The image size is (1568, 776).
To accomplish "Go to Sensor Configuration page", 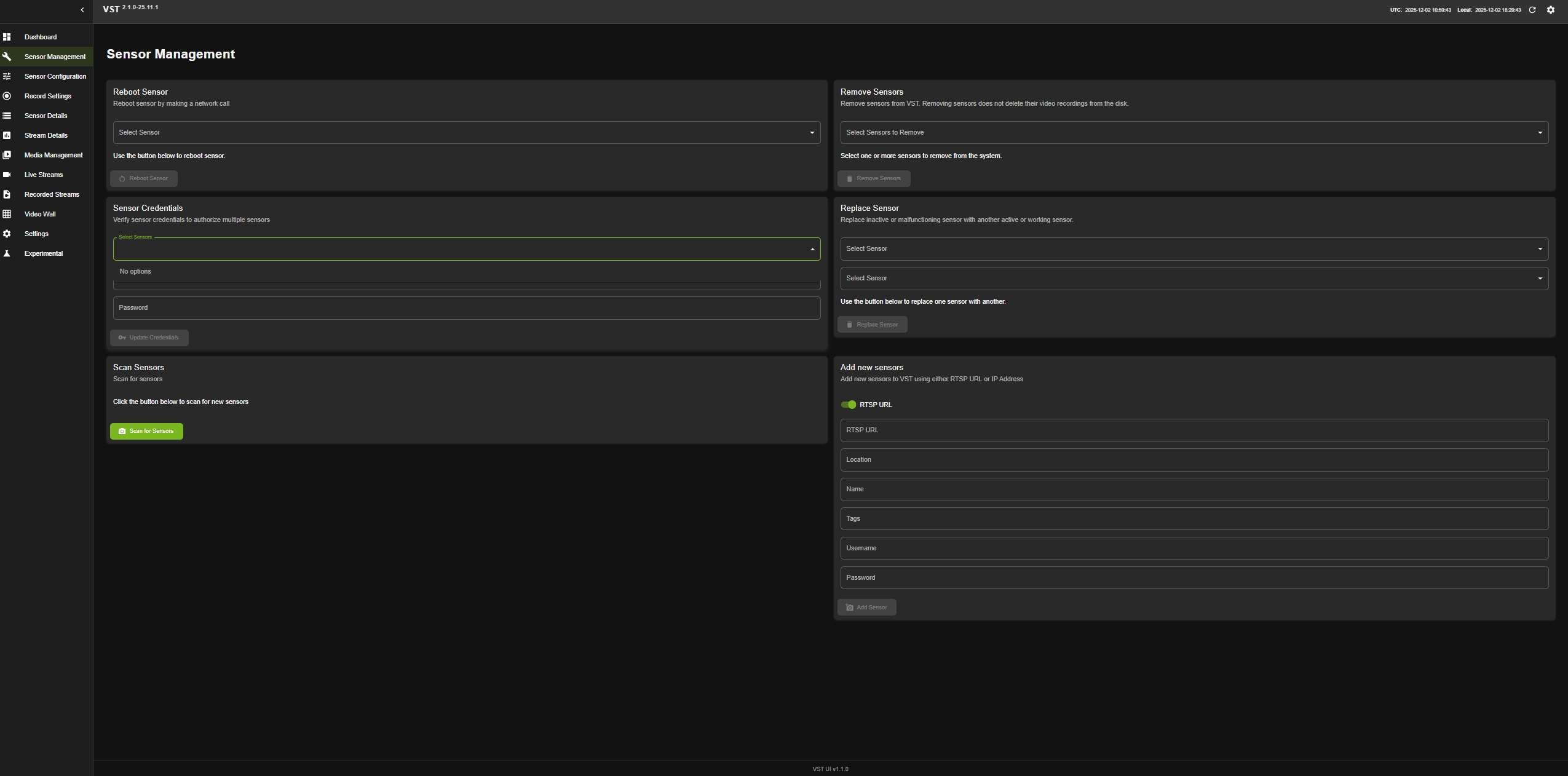I will point(55,76).
